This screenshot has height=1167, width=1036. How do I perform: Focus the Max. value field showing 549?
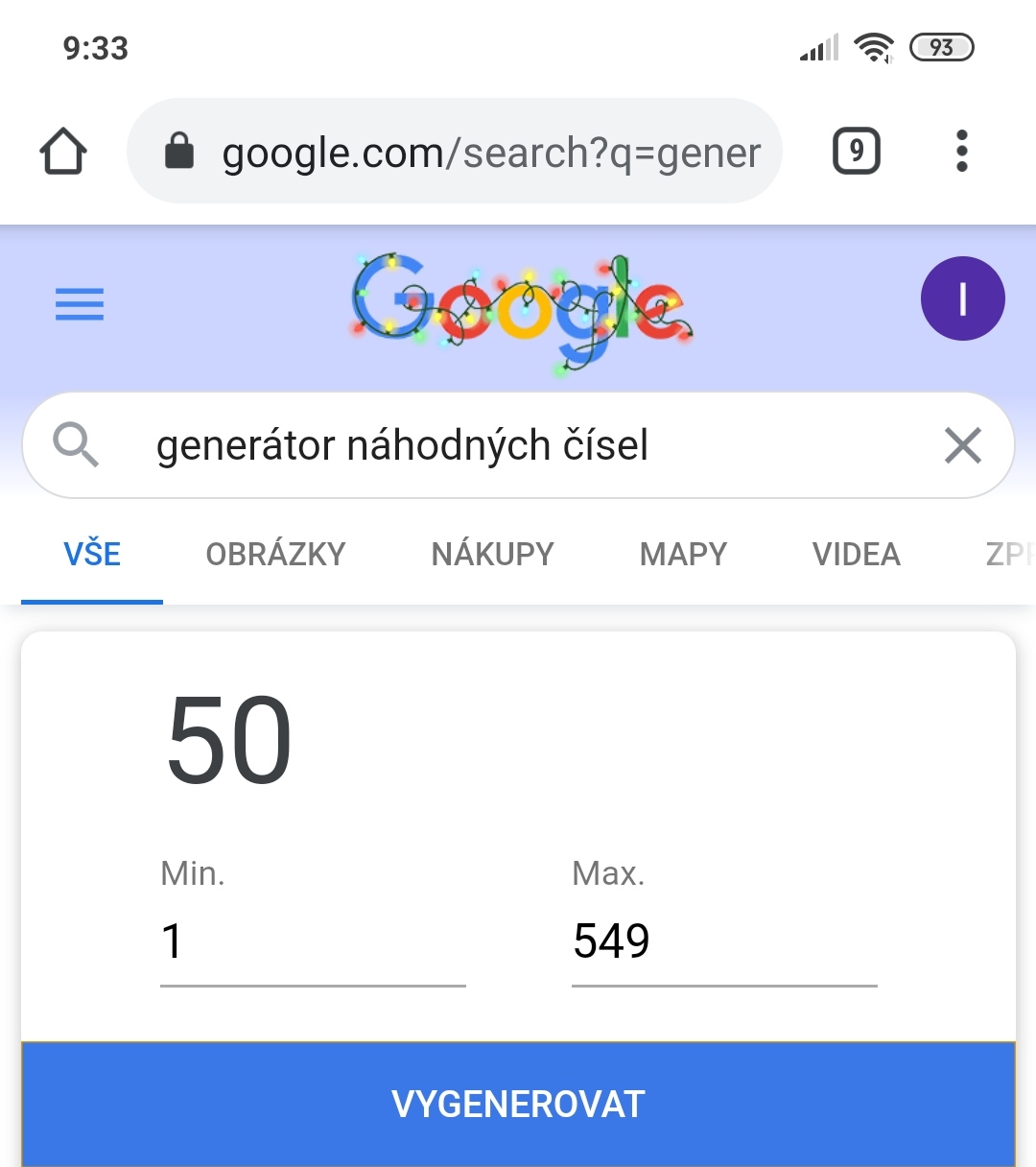pos(723,941)
